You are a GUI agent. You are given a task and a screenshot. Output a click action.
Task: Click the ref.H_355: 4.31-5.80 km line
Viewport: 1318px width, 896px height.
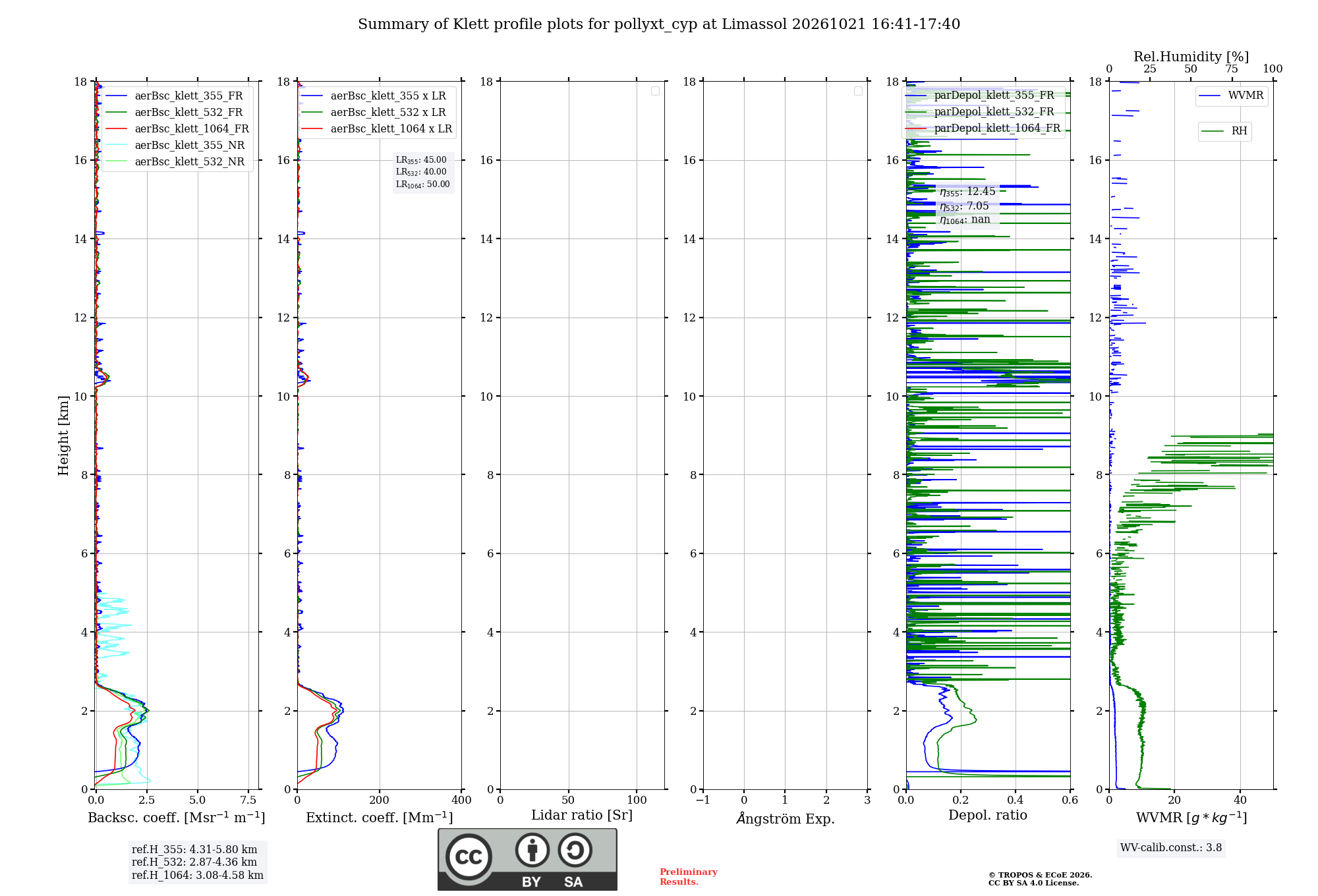click(x=194, y=850)
